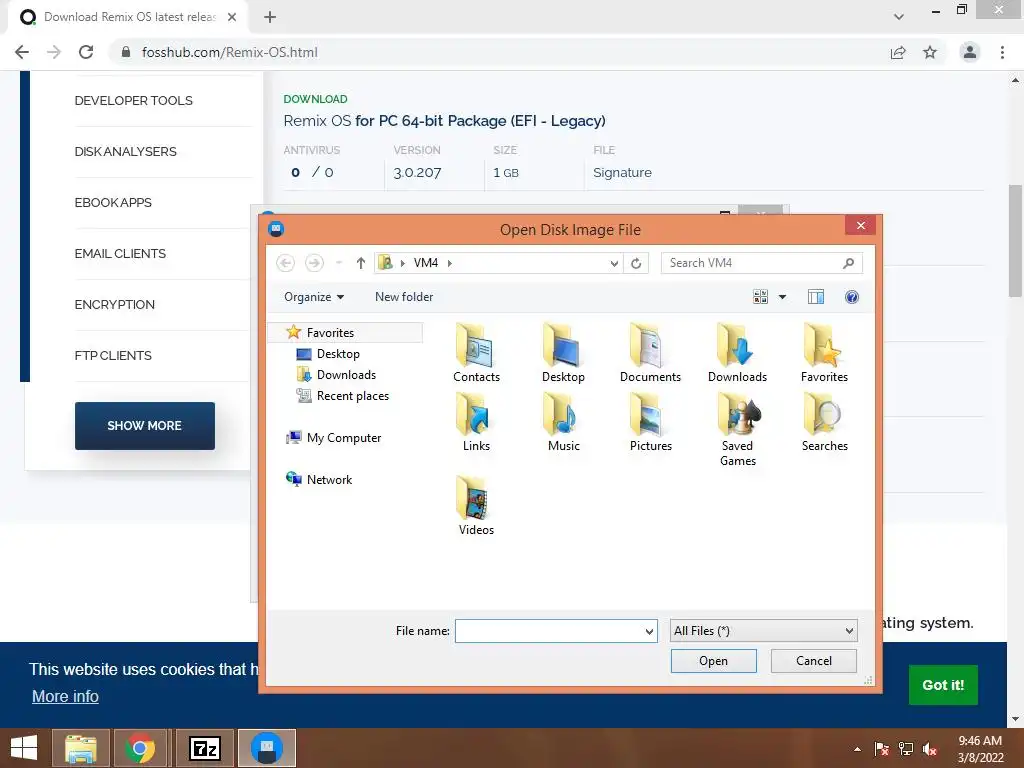Open the Pictures folder
Image resolution: width=1024 pixels, height=768 pixels.
(x=650, y=422)
